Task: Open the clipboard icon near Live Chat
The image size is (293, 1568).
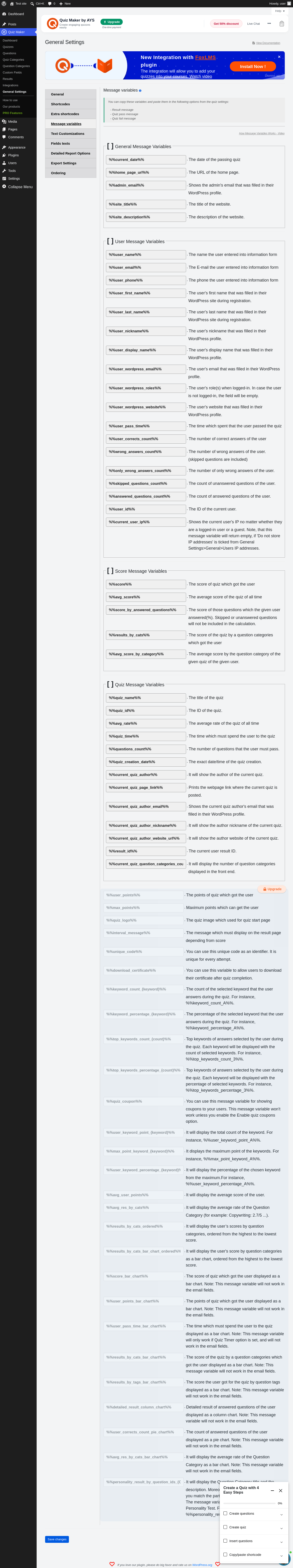Action: [281, 24]
